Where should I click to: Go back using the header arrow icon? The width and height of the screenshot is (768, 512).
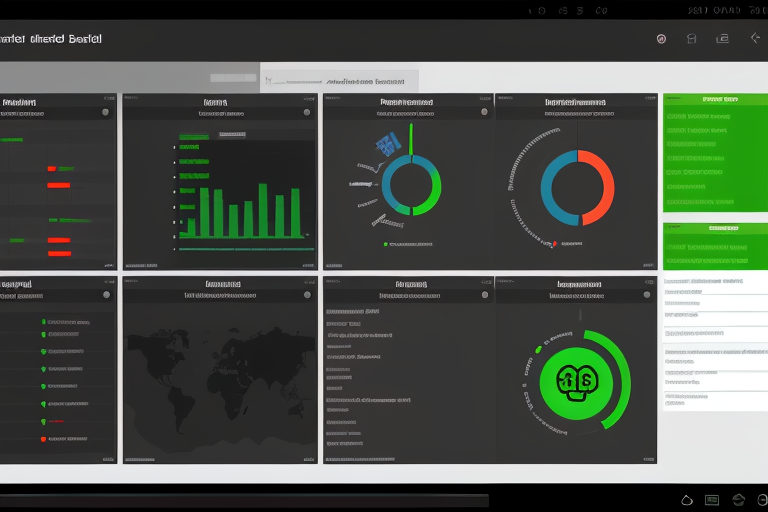(755, 39)
